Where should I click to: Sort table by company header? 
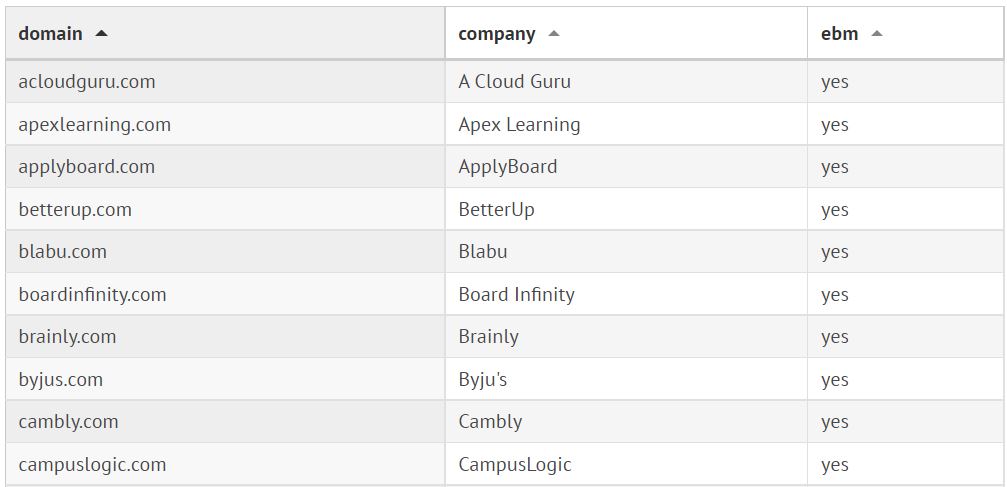[497, 34]
